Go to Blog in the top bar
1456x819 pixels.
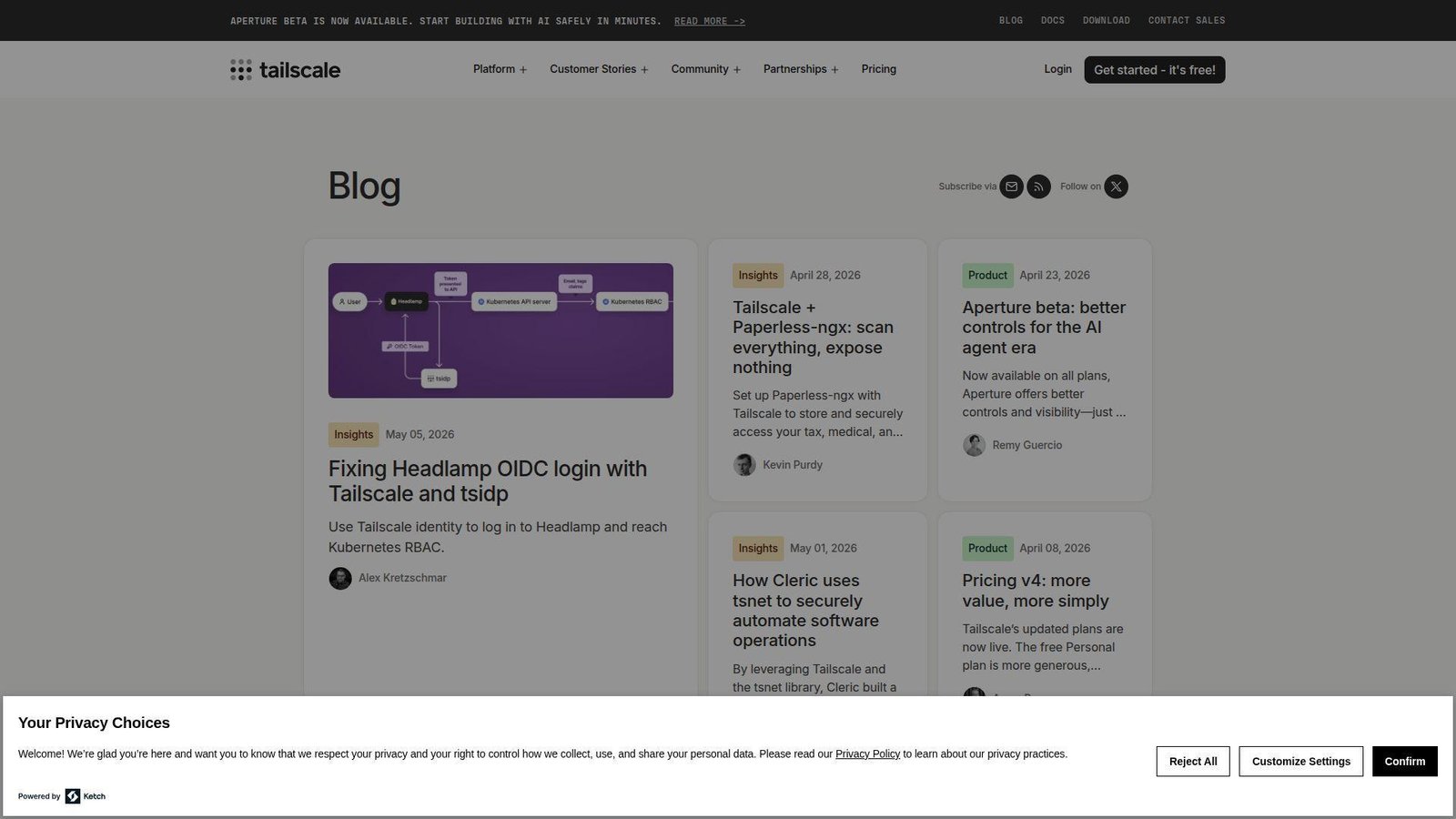pos(1011,20)
